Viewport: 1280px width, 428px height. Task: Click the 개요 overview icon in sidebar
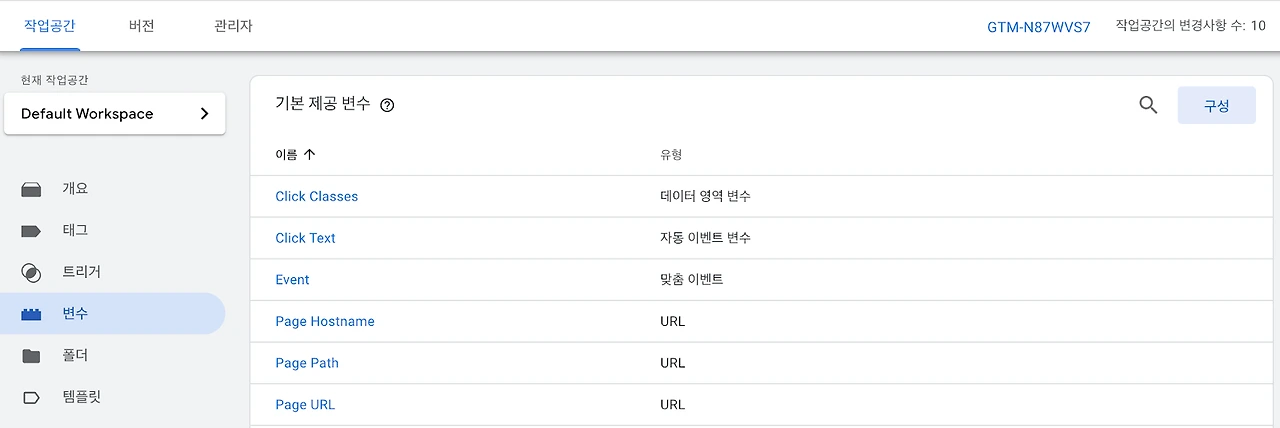31,189
